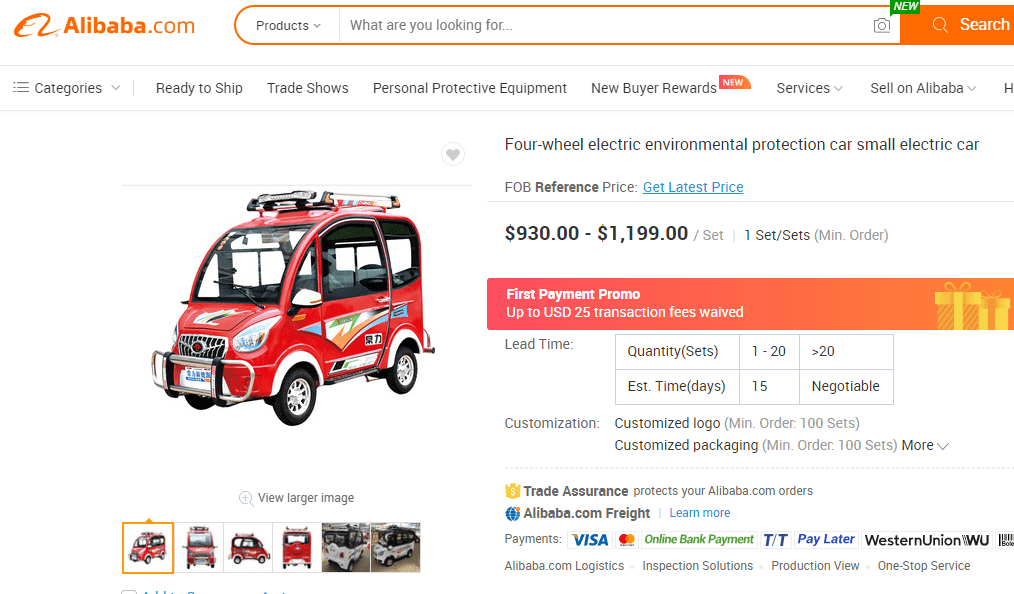Screen dimensions: 1014x594
Task: Click the favorite heart icon
Action: pyautogui.click(x=453, y=154)
